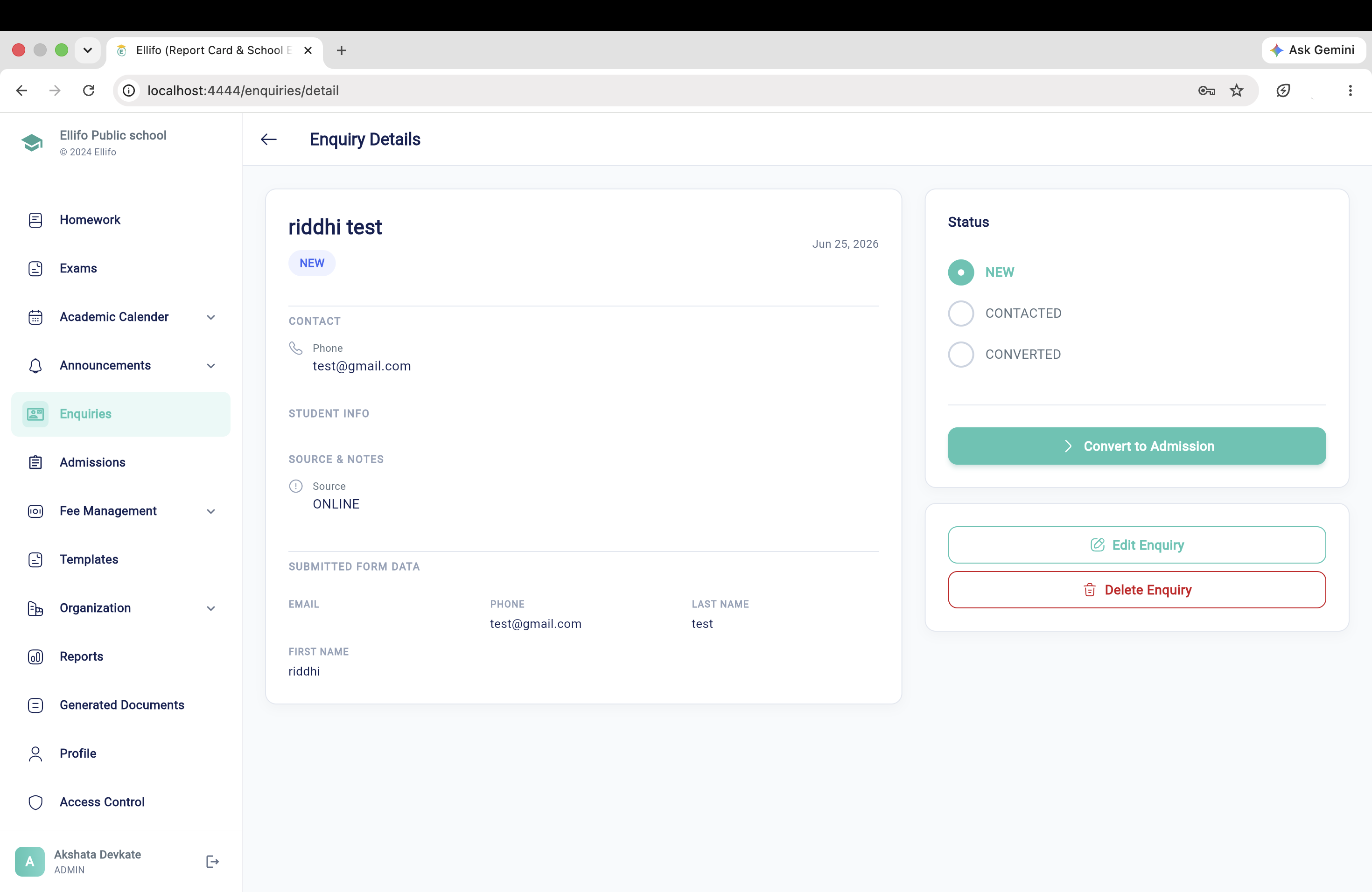This screenshot has height=892, width=1372.
Task: Click the phone handset icon under Contact
Action: pos(296,348)
